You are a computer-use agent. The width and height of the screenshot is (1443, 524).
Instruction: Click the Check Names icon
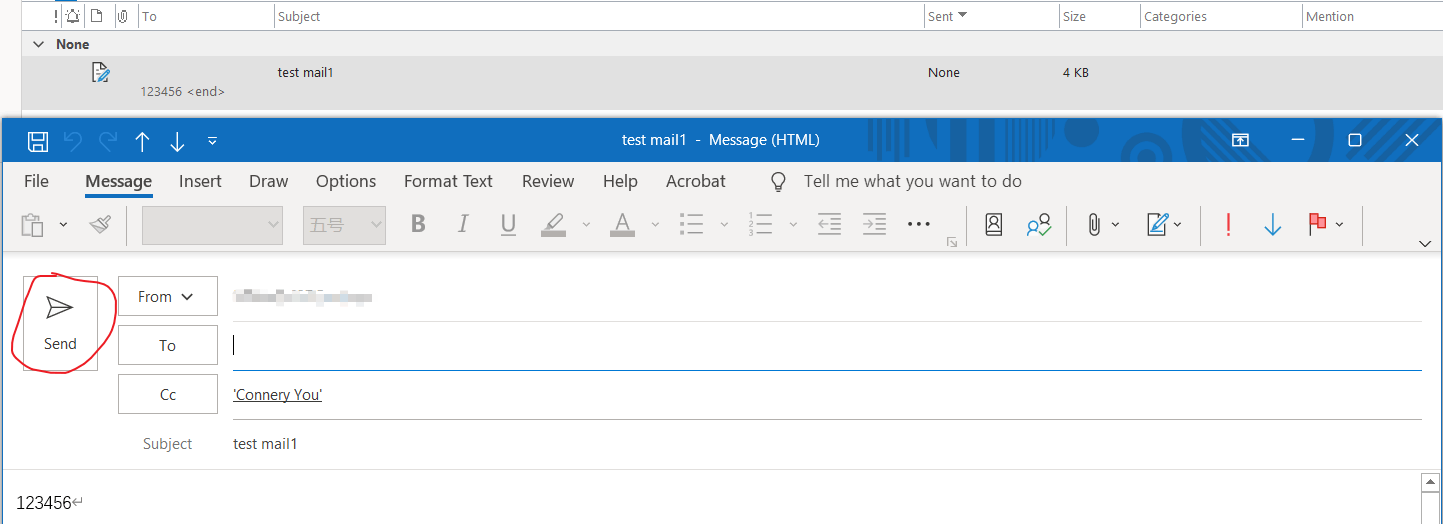coord(1039,225)
